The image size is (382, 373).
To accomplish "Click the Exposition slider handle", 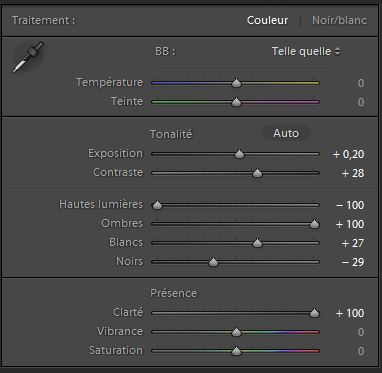I will [x=239, y=154].
